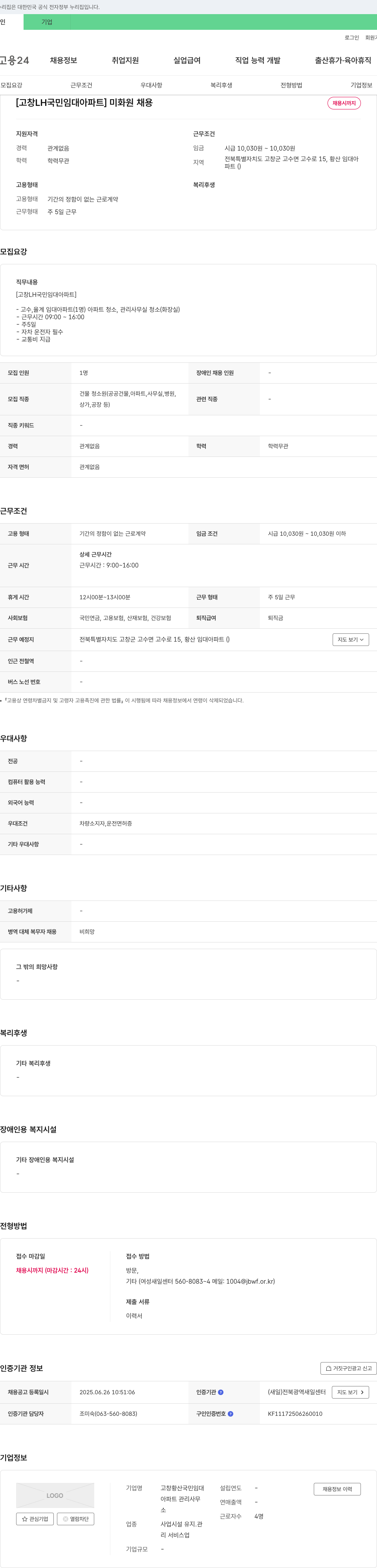
Task: Click the 인증기관 help question-mark icon
Action: 220,1392
